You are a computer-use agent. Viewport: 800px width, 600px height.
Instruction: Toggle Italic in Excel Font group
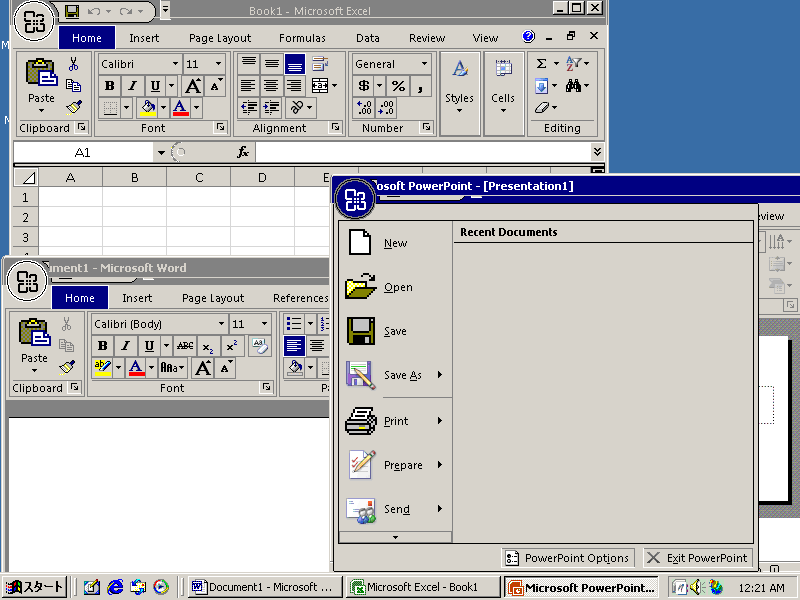point(132,86)
